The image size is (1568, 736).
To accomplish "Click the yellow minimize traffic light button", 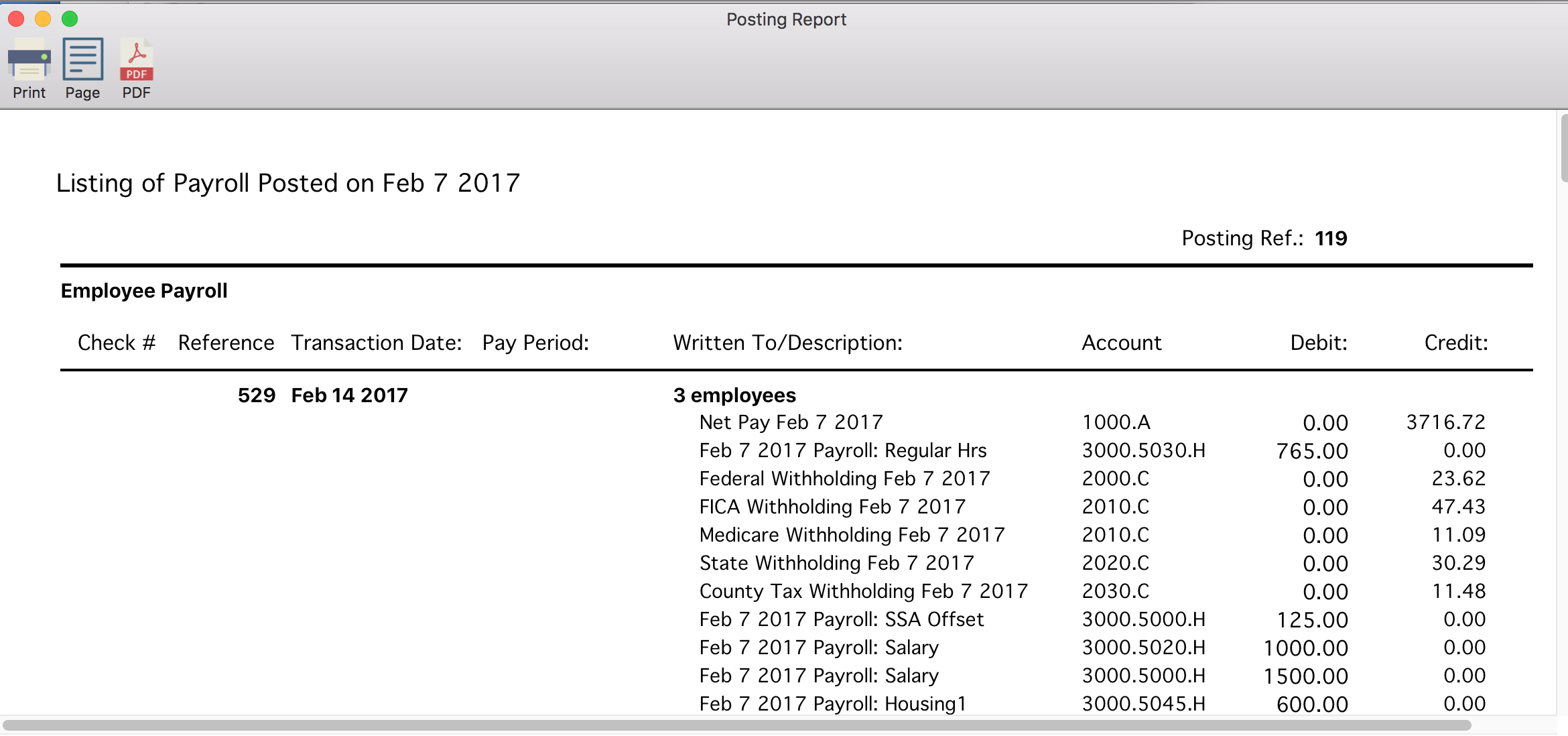I will 42,19.
